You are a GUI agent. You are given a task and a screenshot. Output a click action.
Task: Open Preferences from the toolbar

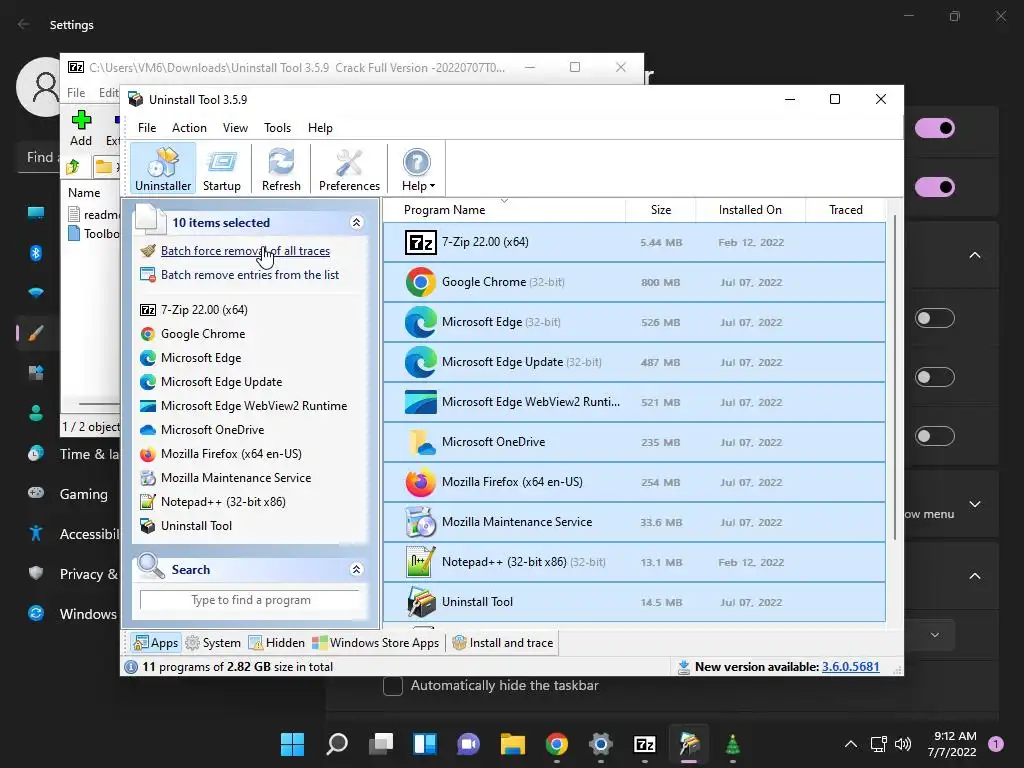click(x=349, y=169)
